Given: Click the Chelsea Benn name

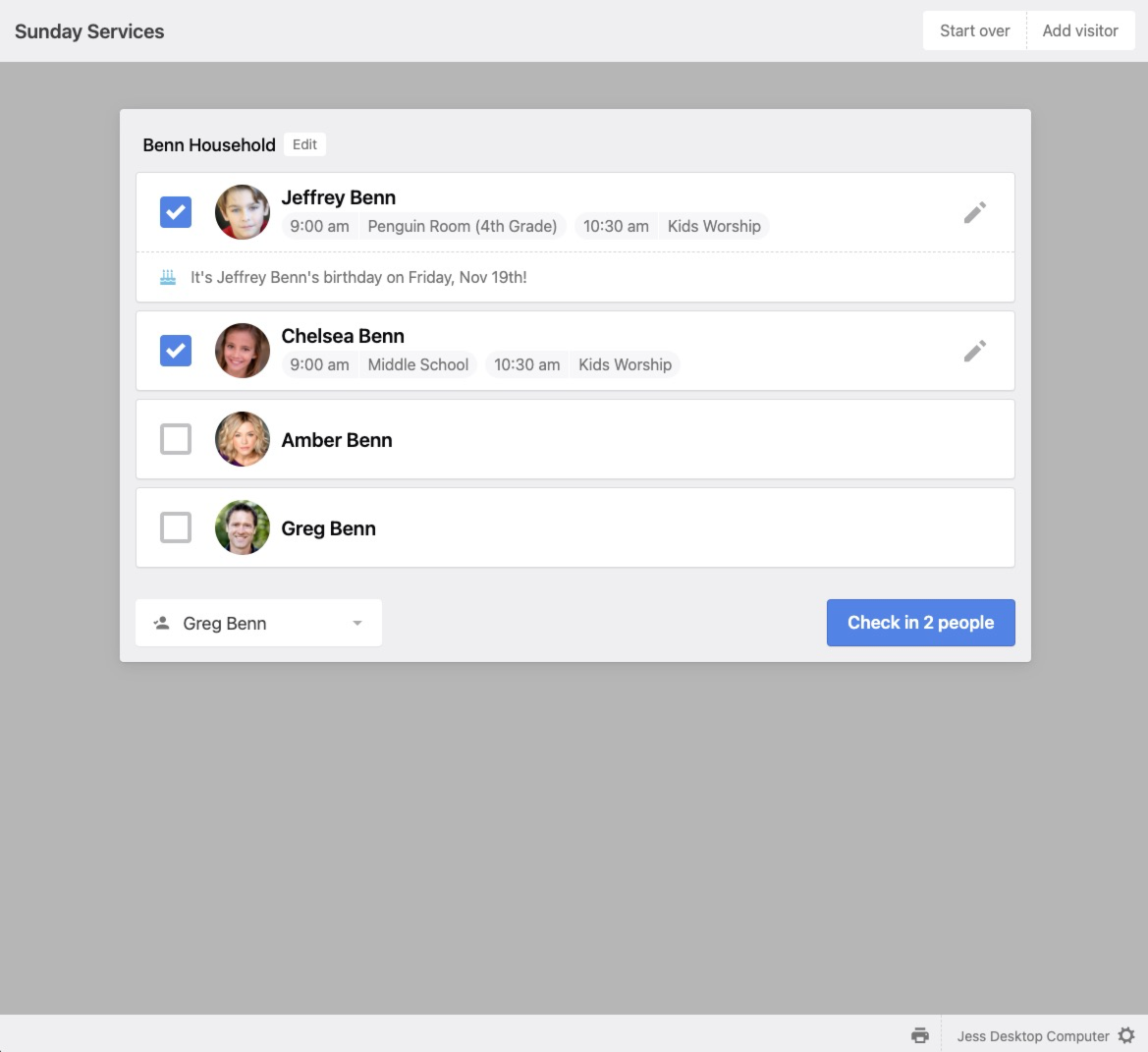Looking at the screenshot, I should point(343,336).
